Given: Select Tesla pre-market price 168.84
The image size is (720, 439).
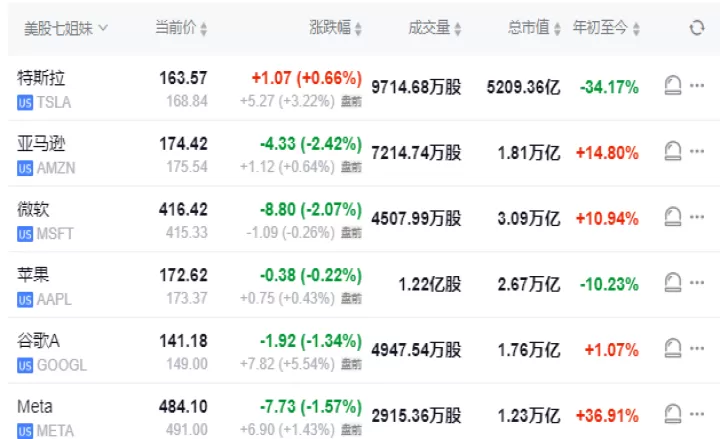Looking at the screenshot, I should (x=187, y=101).
